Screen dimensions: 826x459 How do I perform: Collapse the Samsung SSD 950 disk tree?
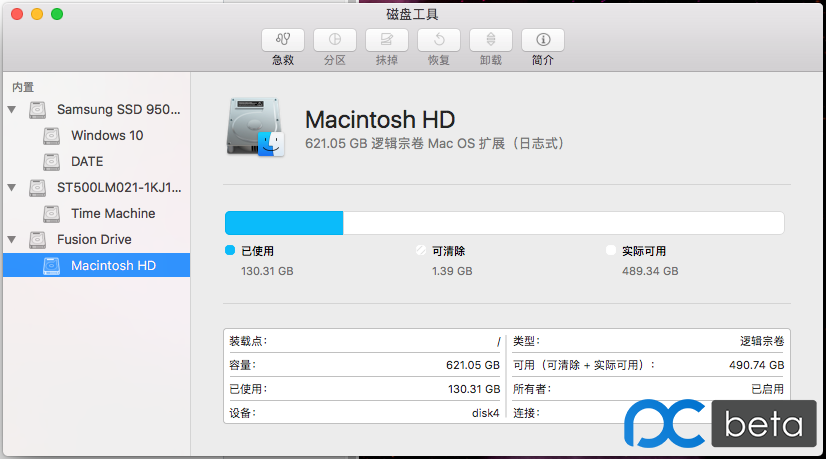click(x=12, y=110)
